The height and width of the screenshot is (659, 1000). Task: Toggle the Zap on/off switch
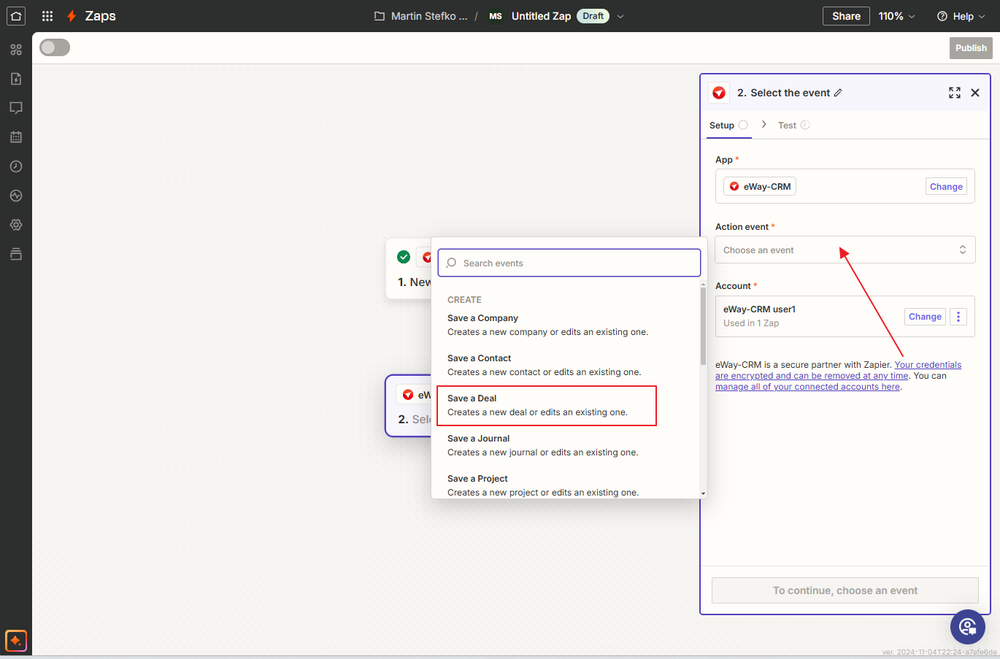(x=55, y=48)
